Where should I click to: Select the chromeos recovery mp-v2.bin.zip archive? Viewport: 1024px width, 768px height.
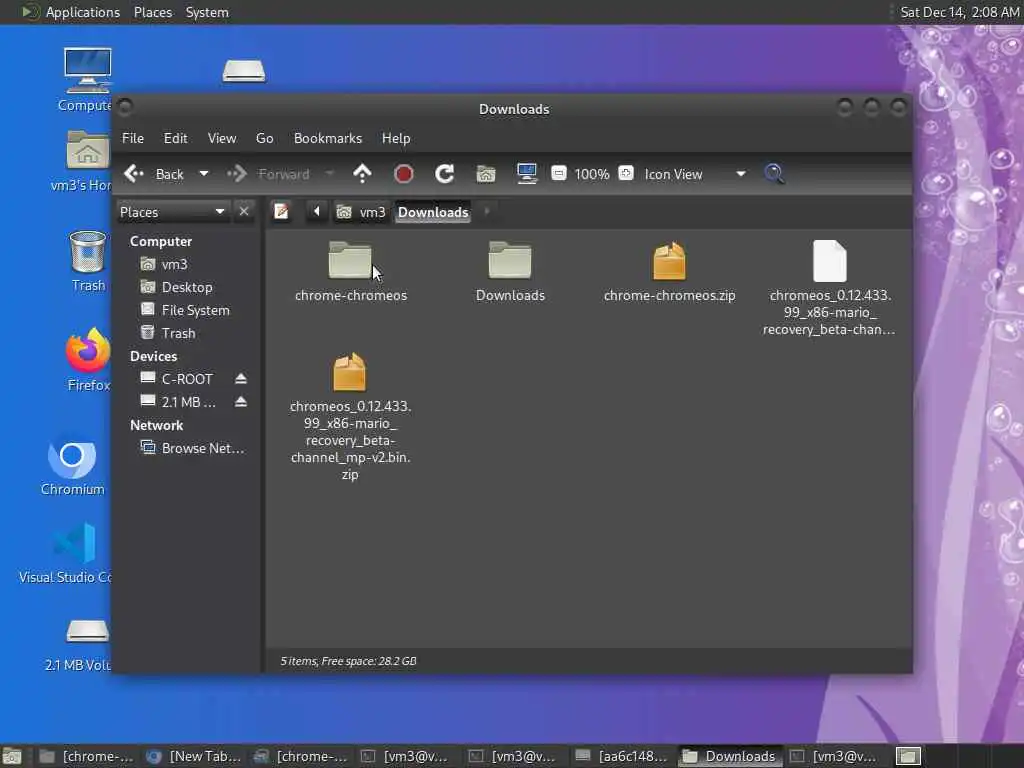click(350, 417)
